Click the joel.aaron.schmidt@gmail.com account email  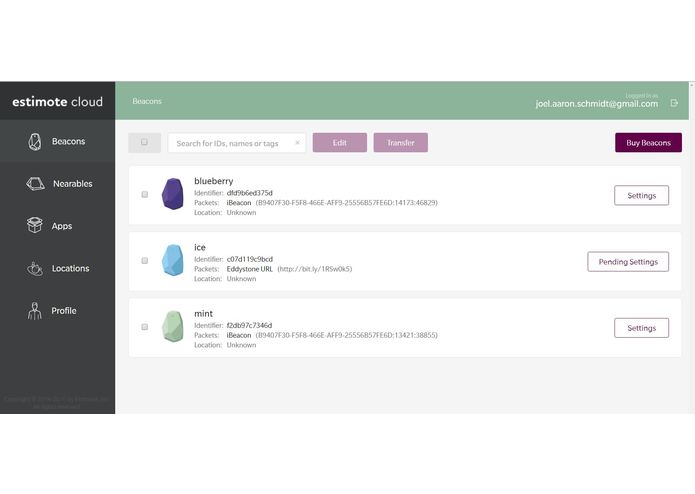tap(597, 104)
